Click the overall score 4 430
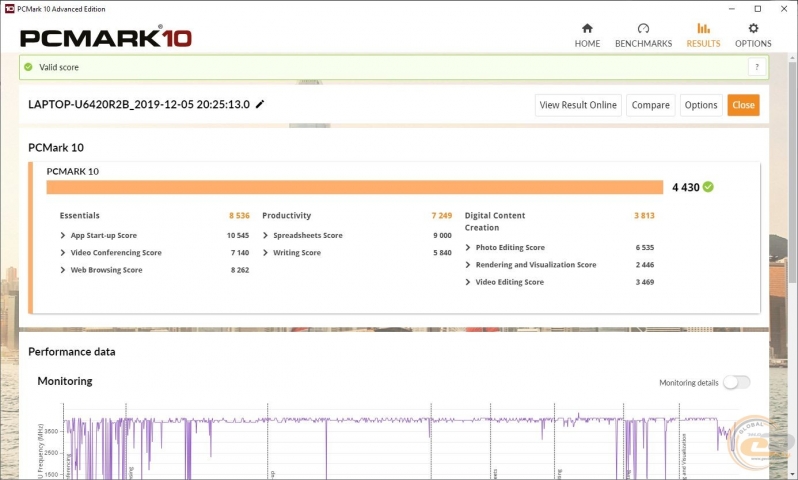 pyautogui.click(x=686, y=187)
